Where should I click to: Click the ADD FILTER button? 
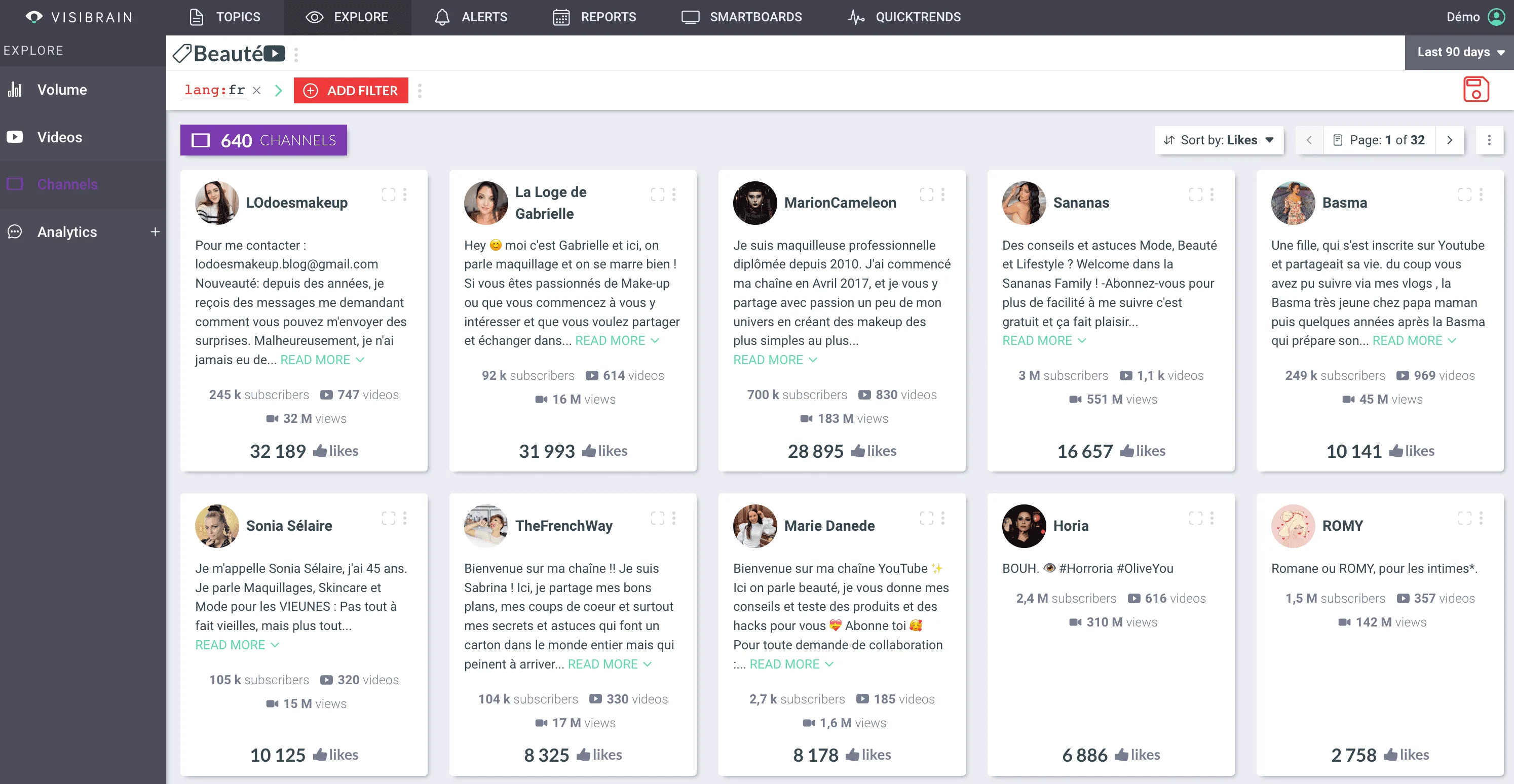tap(351, 91)
